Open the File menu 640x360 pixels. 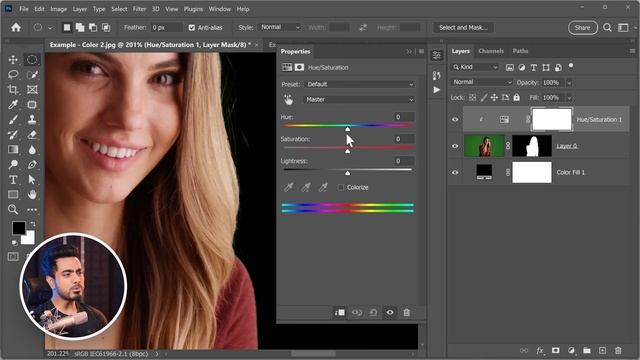coord(24,9)
